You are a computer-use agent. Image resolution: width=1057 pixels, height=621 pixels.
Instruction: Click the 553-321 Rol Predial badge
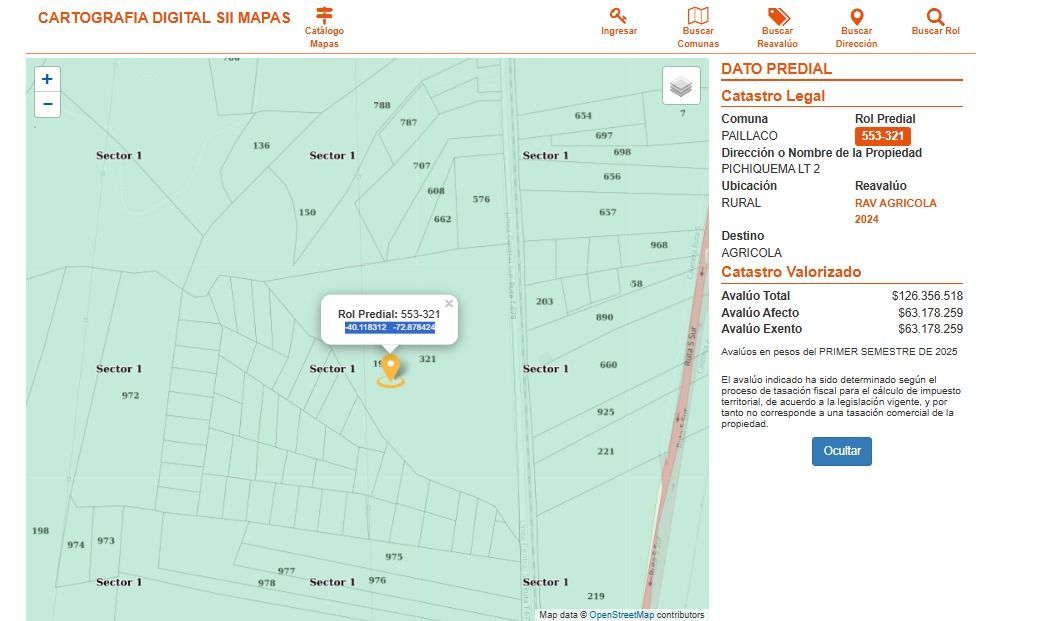(x=882, y=136)
